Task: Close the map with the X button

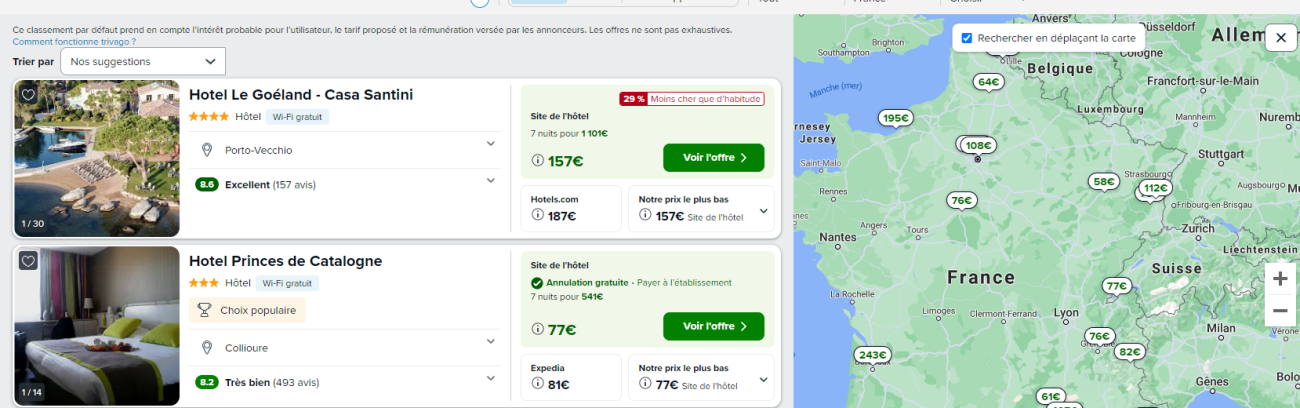Action: click(1281, 38)
